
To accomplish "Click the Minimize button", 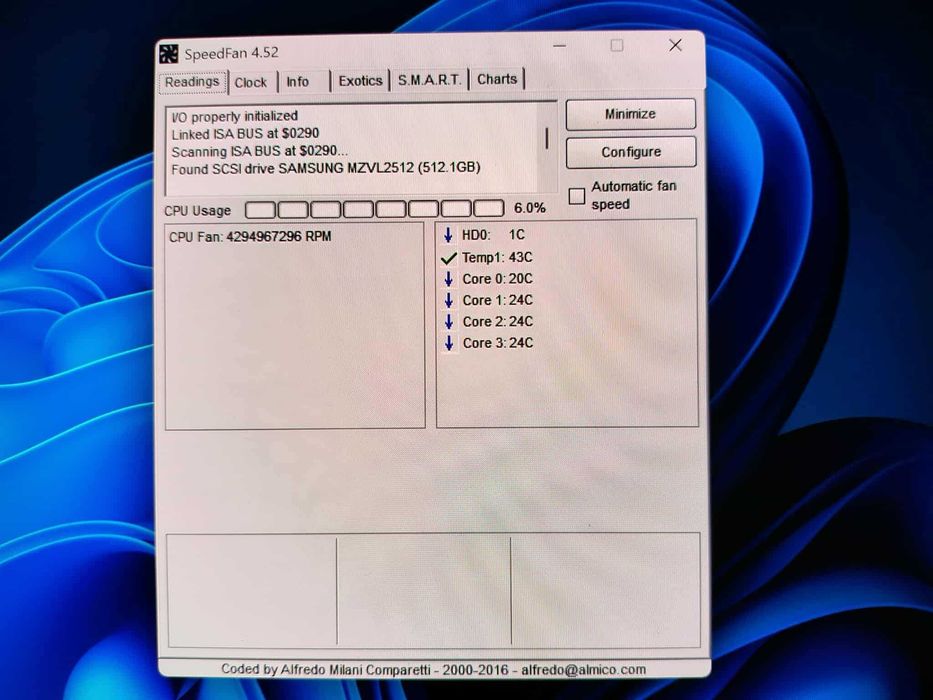I will click(631, 114).
